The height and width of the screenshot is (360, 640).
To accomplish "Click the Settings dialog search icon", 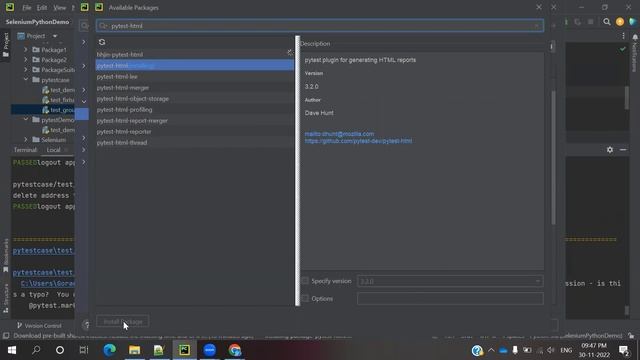I will (x=84, y=26).
